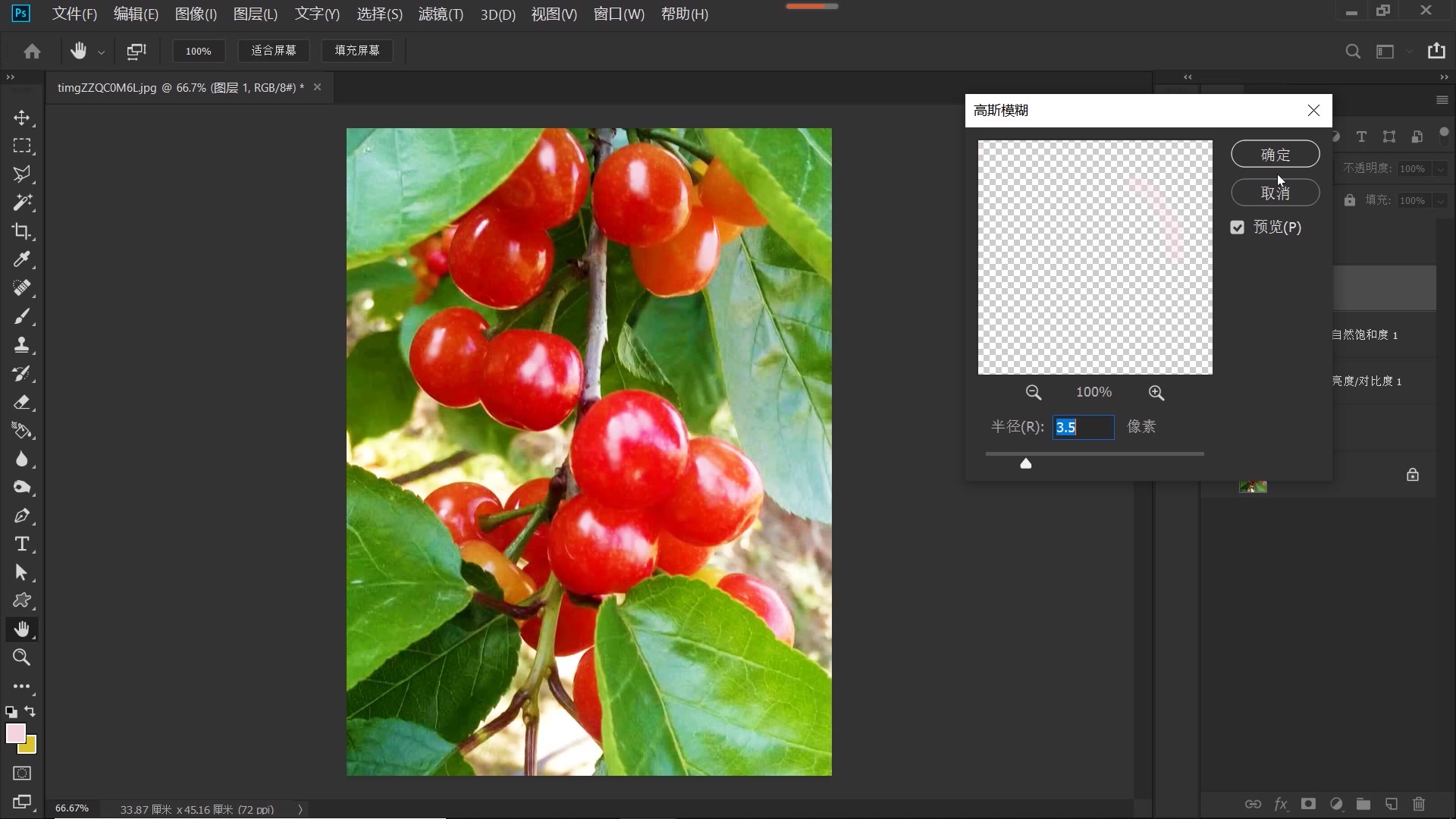
Task: Swap foreground and background colors
Action: (x=30, y=711)
